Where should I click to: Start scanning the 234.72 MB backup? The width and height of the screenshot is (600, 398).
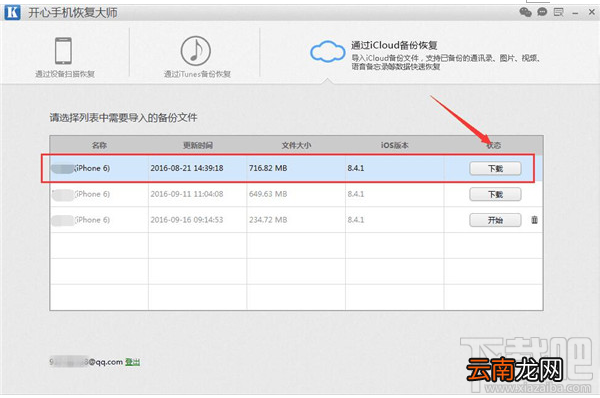tap(495, 220)
